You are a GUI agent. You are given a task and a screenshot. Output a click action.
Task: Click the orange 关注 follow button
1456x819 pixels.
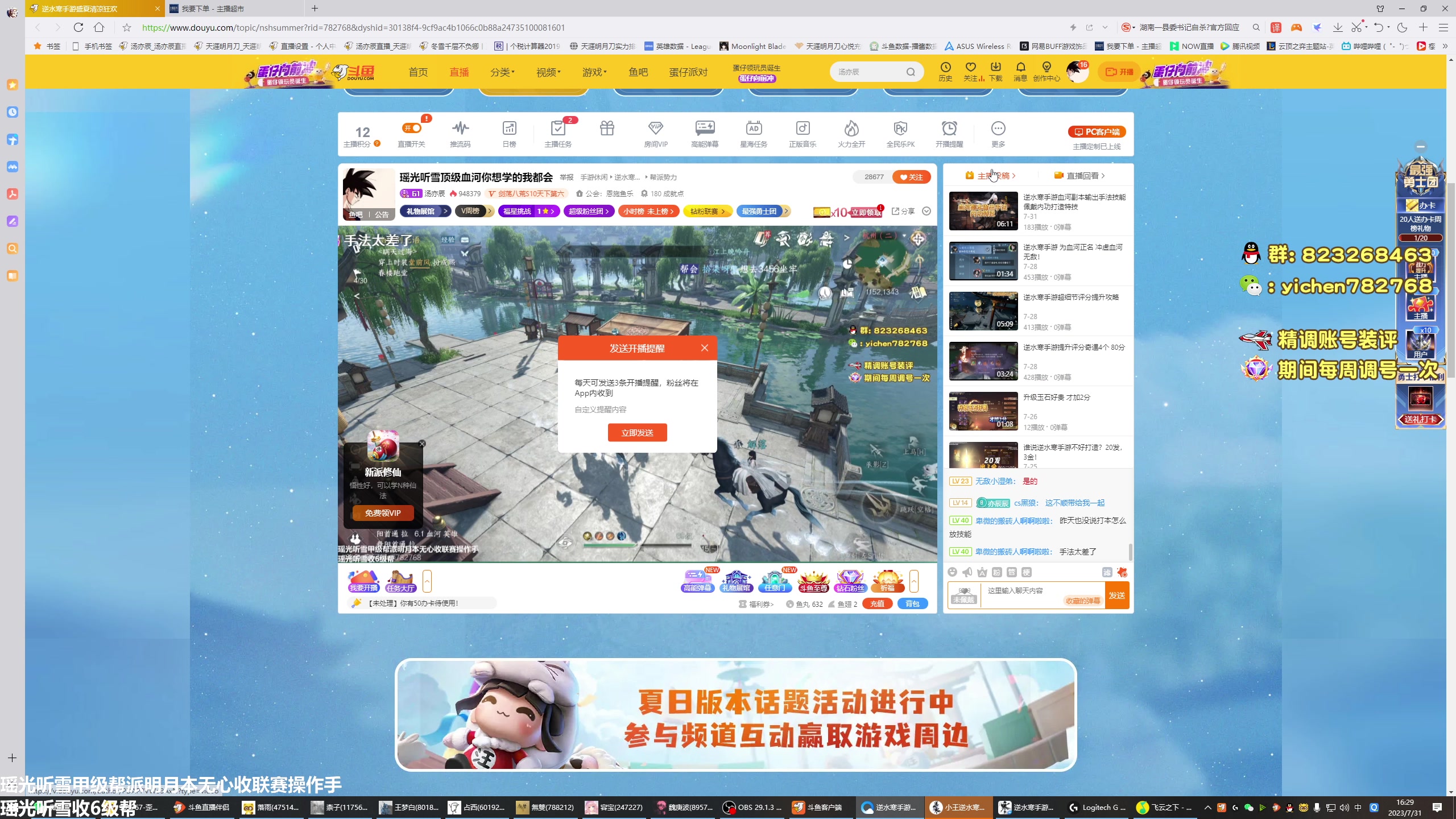click(x=911, y=177)
